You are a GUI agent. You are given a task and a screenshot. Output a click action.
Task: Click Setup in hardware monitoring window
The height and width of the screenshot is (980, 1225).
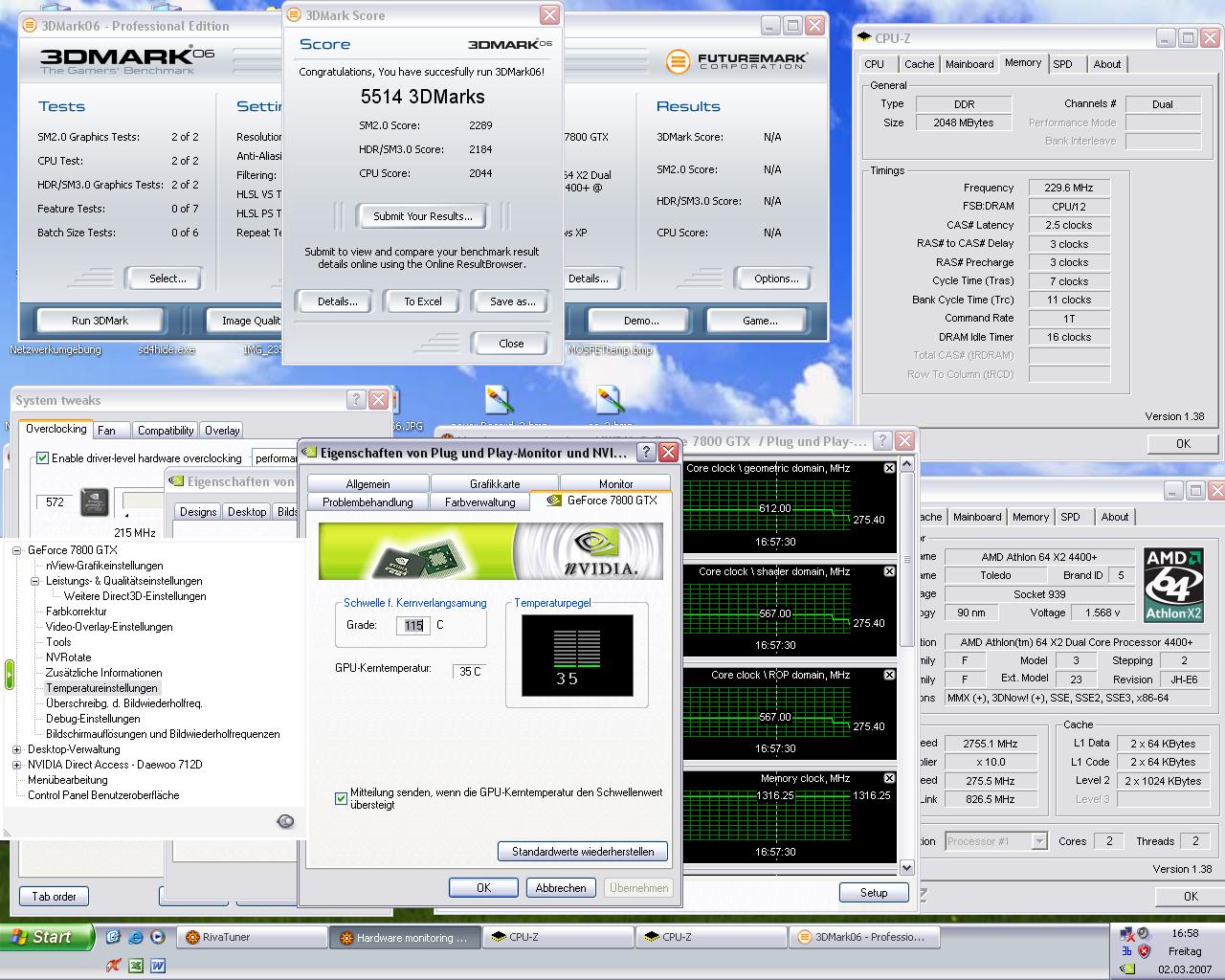tap(873, 893)
